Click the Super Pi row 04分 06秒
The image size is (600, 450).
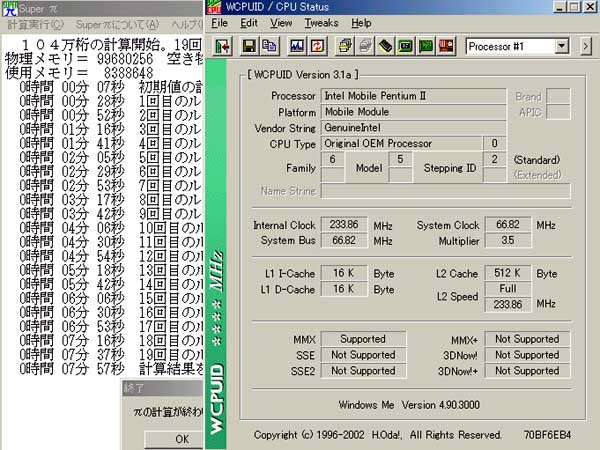point(111,228)
